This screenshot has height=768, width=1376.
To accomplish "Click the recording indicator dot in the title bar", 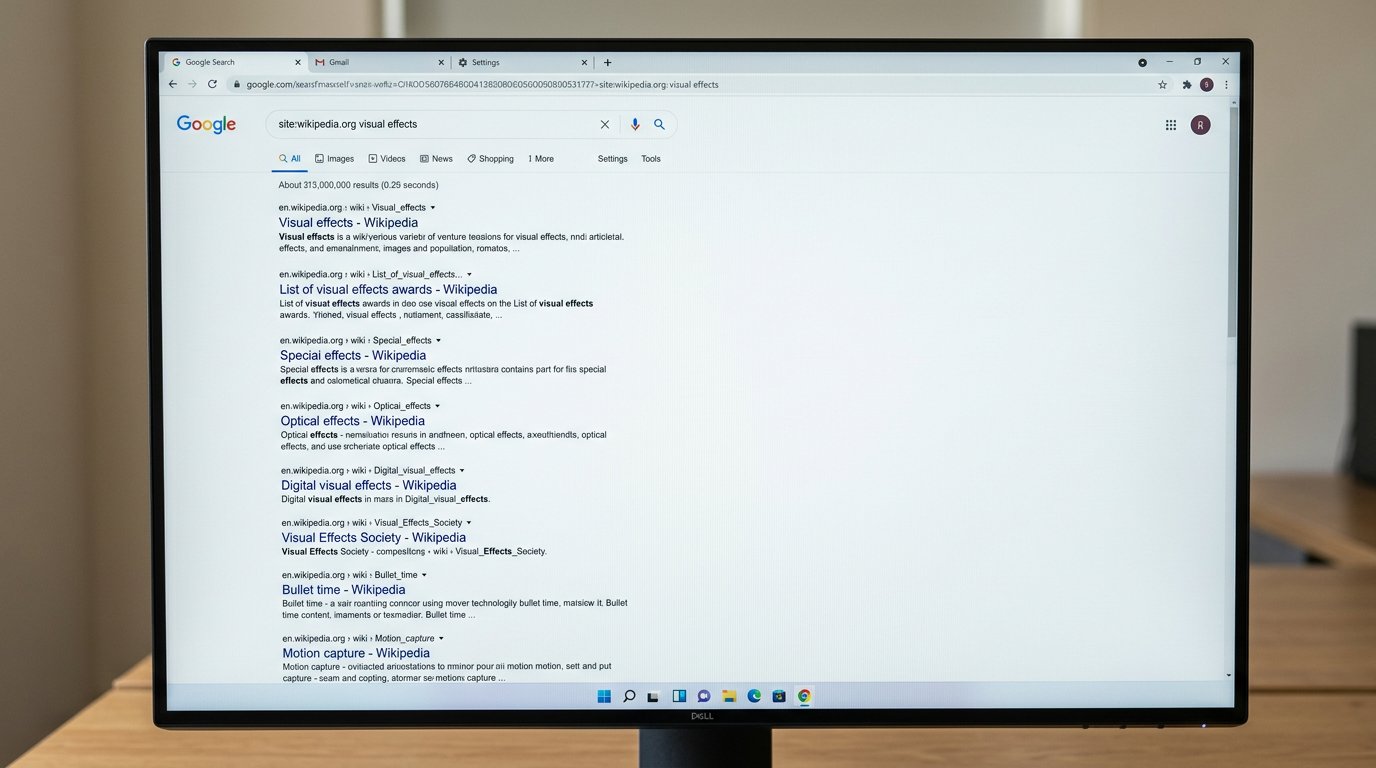I will [x=1142, y=62].
